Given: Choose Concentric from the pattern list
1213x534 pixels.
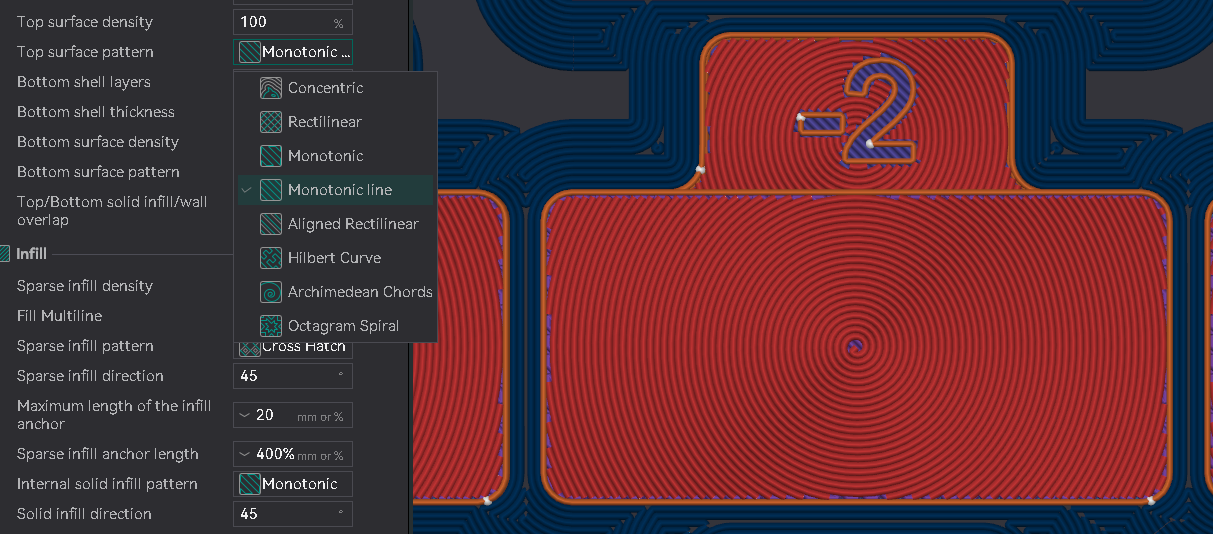Looking at the screenshot, I should [x=335, y=88].
